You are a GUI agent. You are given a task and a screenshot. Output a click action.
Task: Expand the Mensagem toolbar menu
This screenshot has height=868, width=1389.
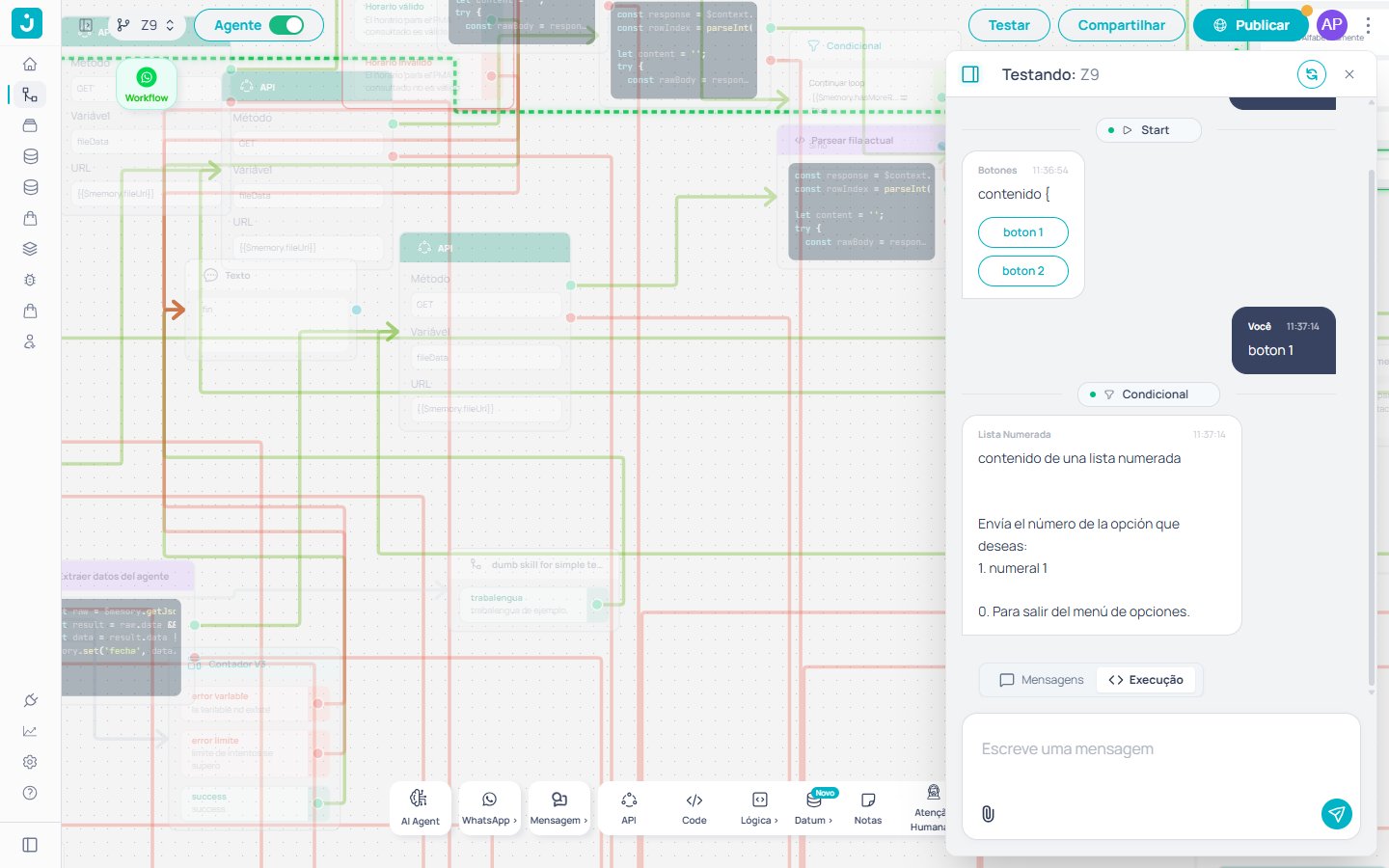click(558, 808)
